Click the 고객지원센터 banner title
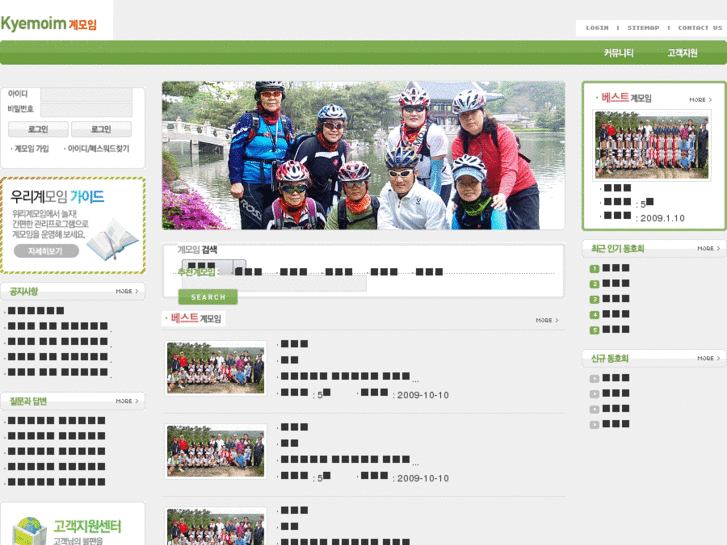 [x=87, y=526]
